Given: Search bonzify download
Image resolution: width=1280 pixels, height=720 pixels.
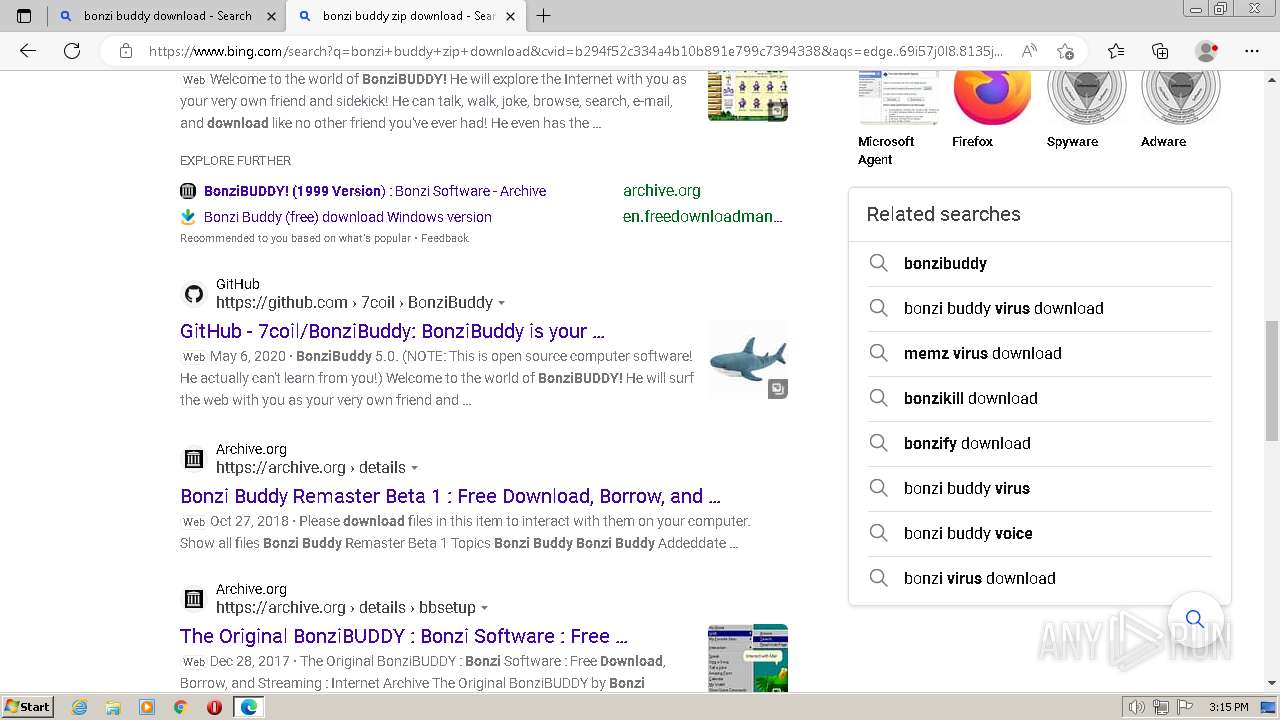Looking at the screenshot, I should [1040, 443].
